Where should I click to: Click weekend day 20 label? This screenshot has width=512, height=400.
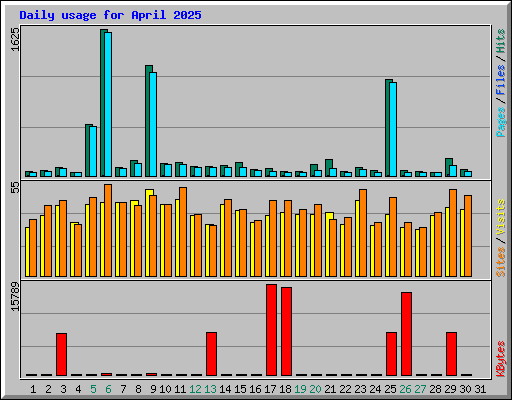pyautogui.click(x=315, y=389)
